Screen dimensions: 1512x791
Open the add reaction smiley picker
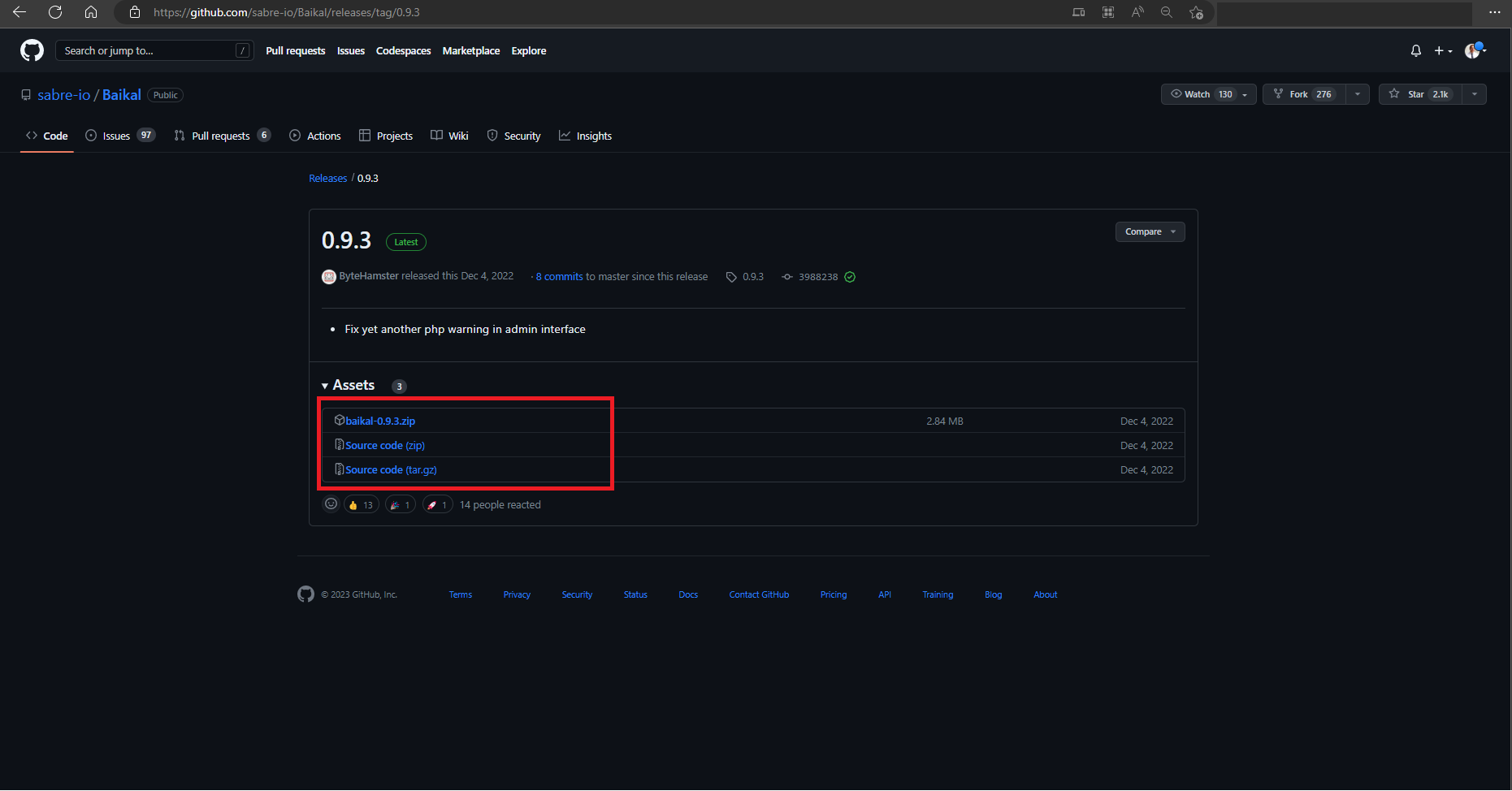(x=331, y=504)
